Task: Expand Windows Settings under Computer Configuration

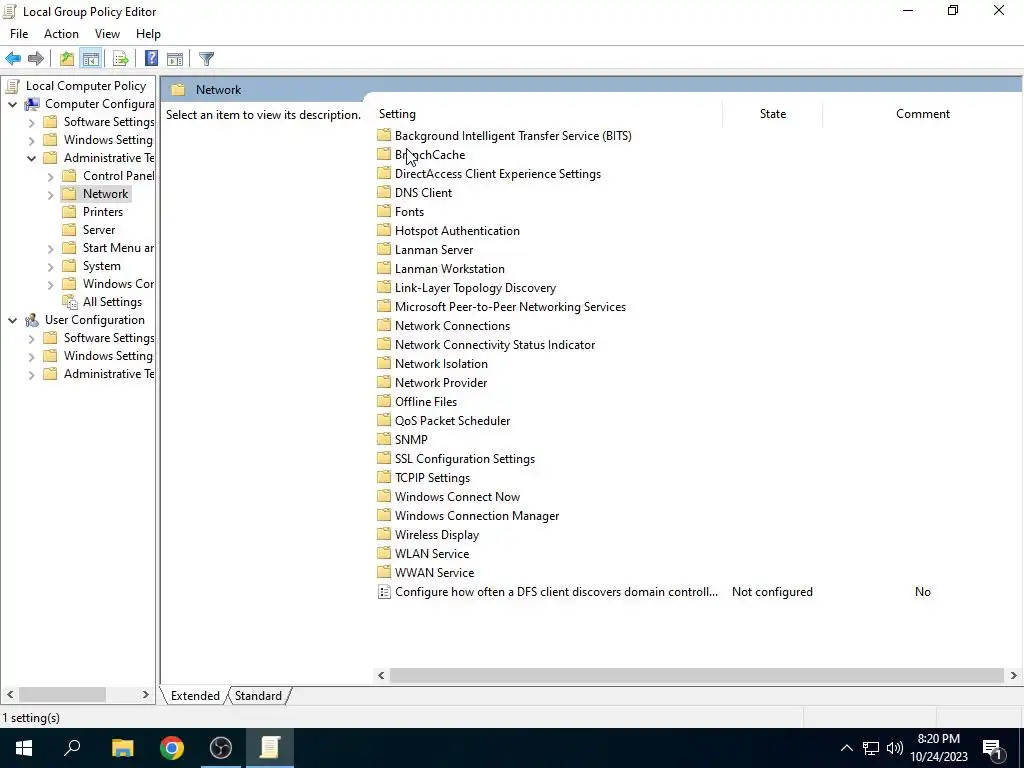Action: 31,140
